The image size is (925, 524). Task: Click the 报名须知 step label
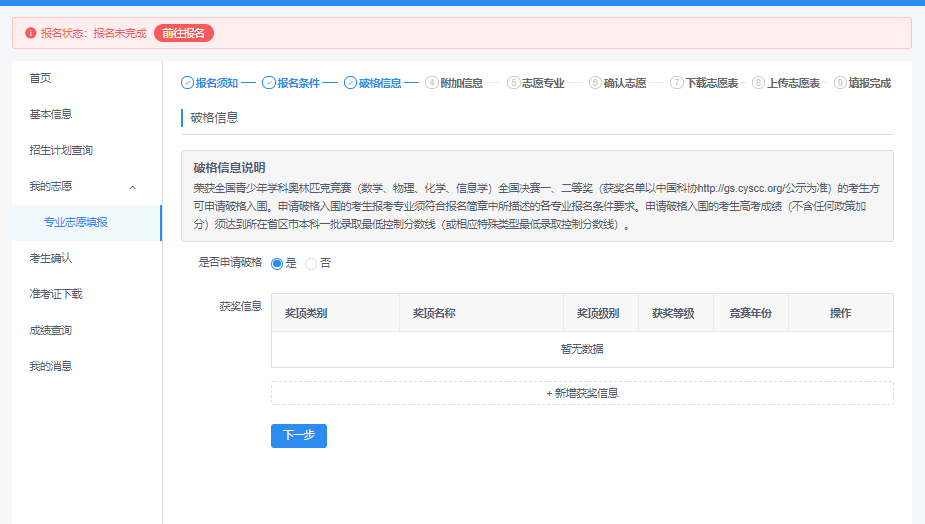[x=217, y=83]
